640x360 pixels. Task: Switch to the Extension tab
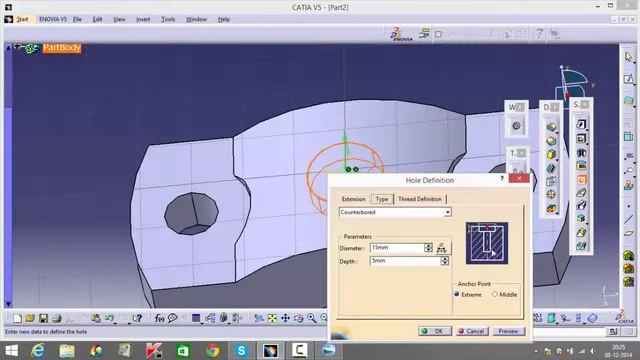pyautogui.click(x=353, y=199)
